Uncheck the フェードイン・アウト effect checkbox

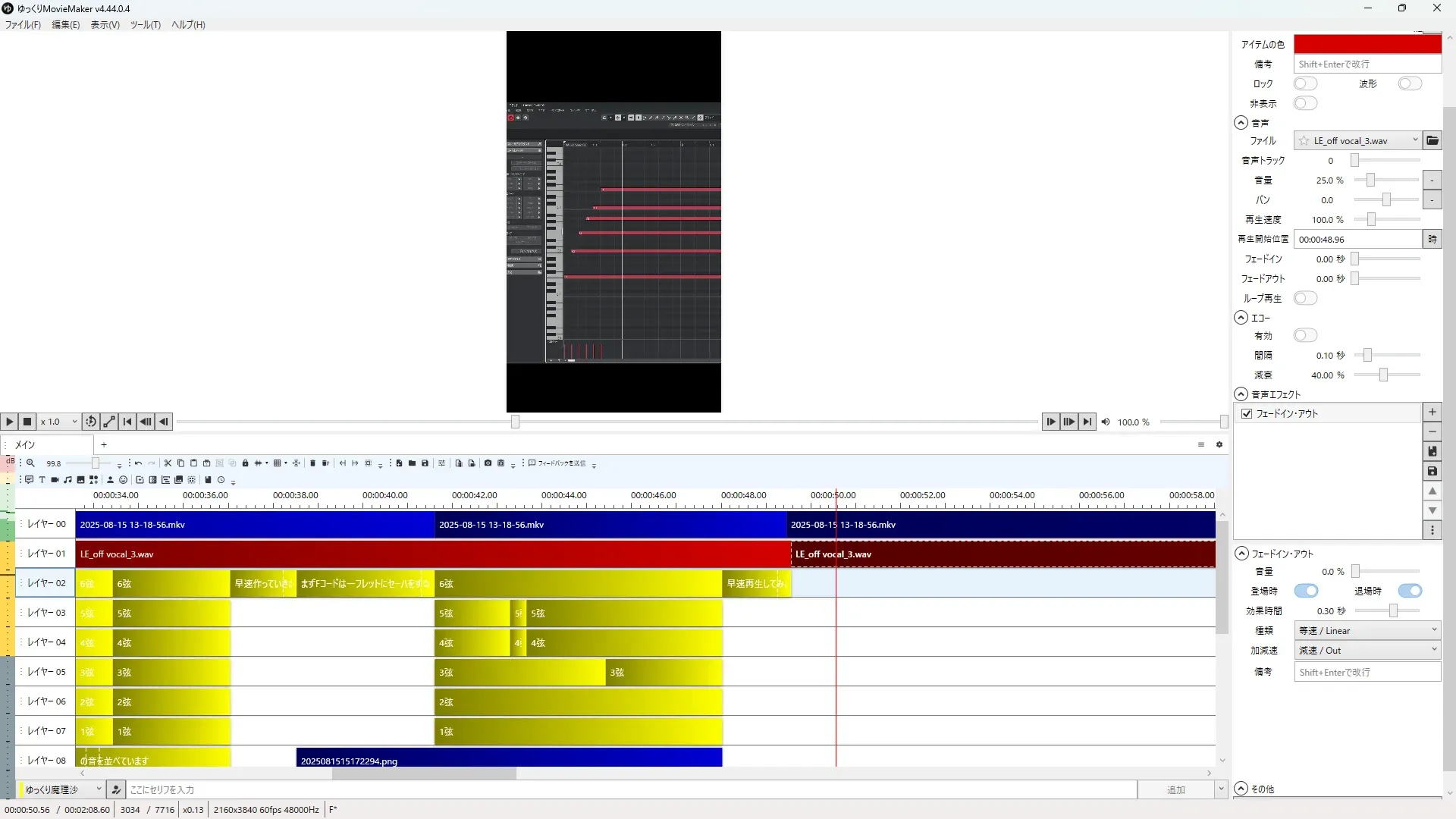click(x=1247, y=414)
